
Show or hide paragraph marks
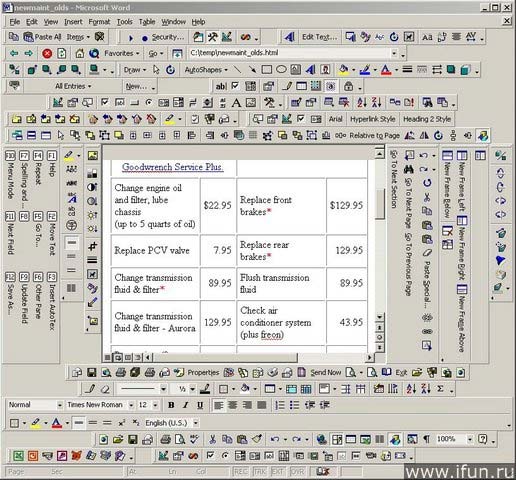click(x=427, y=439)
